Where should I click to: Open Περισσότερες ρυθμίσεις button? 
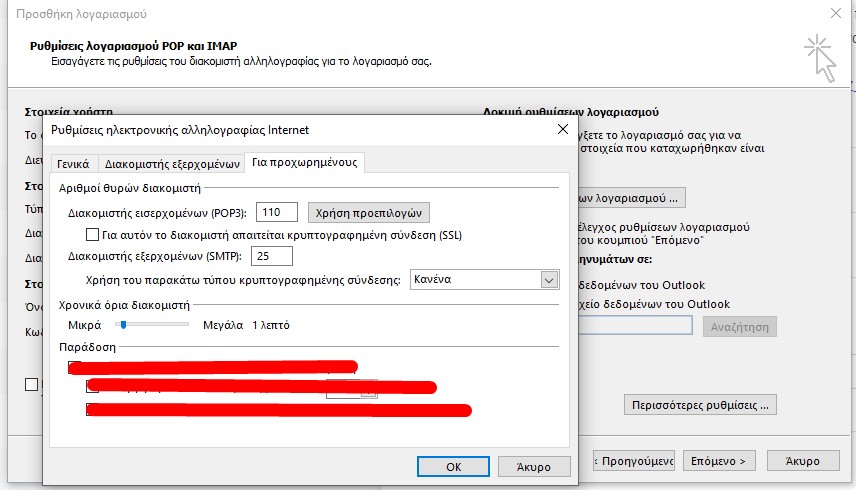[699, 405]
